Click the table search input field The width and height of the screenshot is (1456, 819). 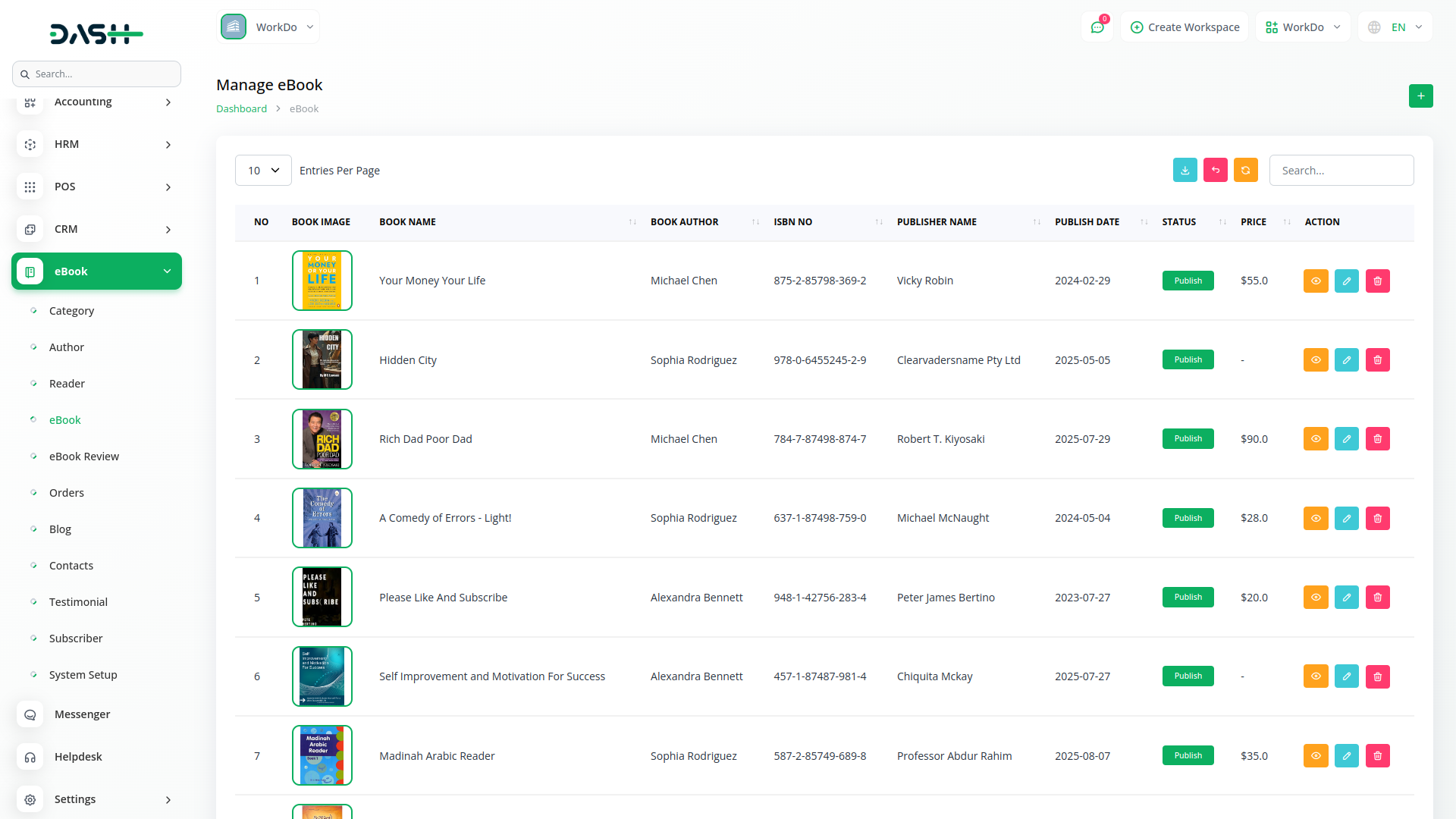point(1341,171)
